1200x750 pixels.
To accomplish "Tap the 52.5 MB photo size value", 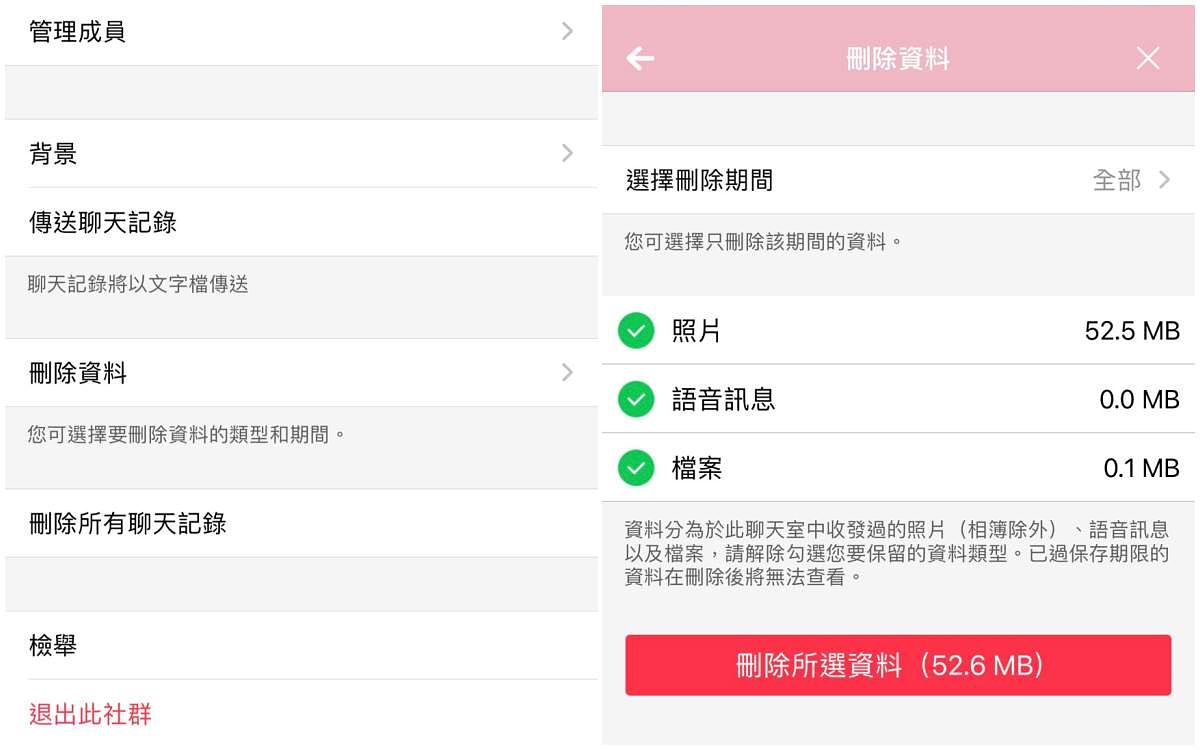I will [1132, 331].
